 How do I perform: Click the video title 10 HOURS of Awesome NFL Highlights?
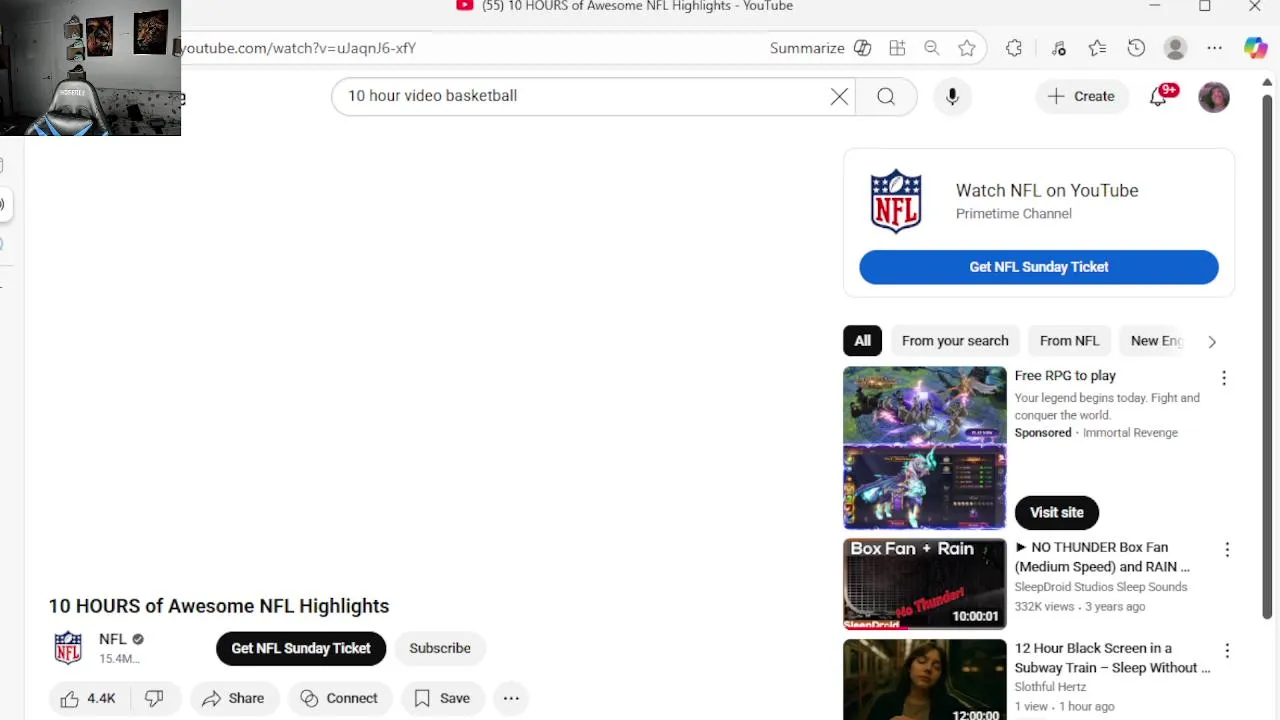pyautogui.click(x=219, y=606)
